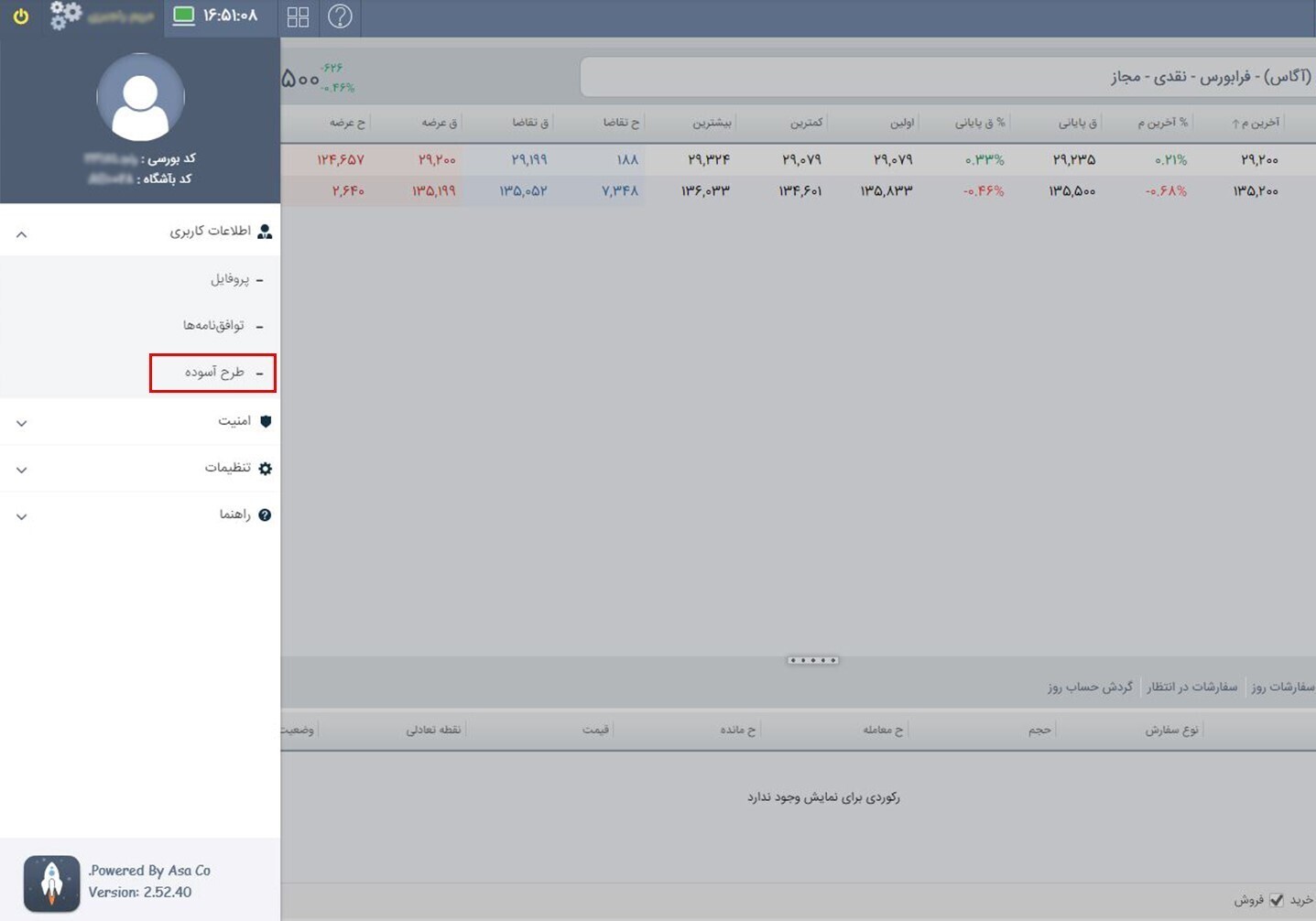
Task: Click the dotted panel splitter handle
Action: click(x=812, y=660)
